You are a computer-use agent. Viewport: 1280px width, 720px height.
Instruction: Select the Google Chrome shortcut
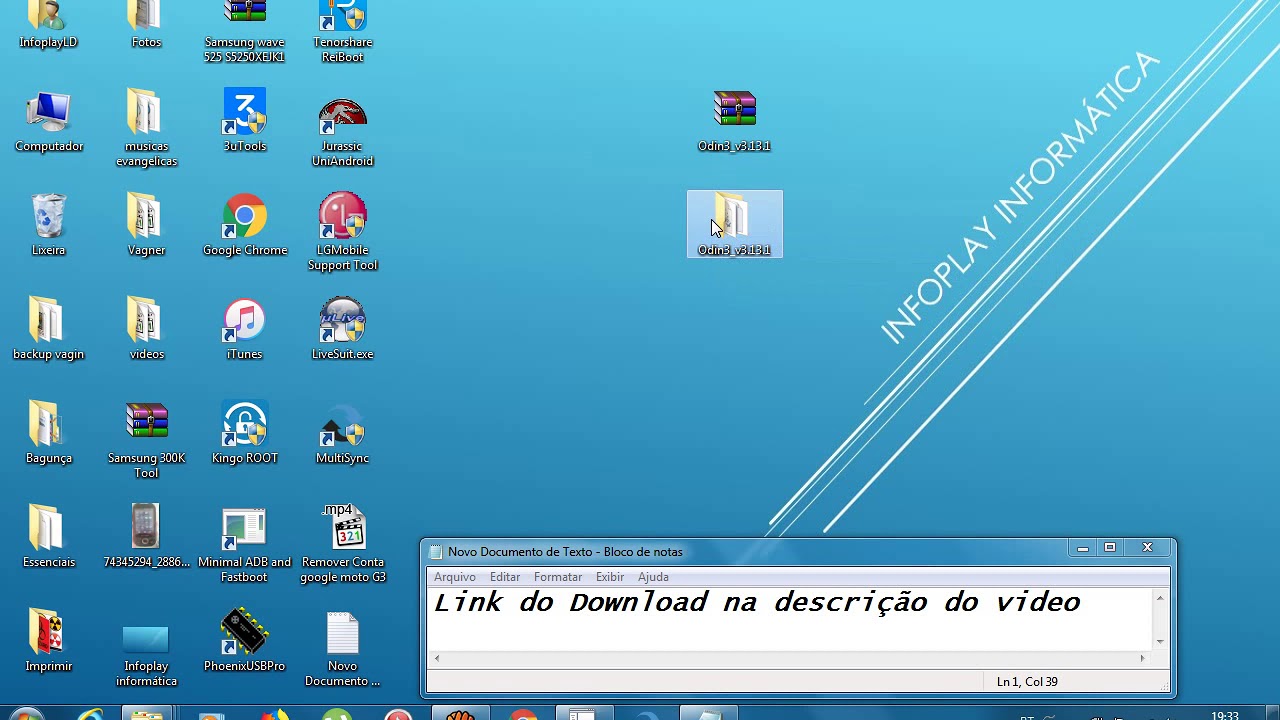pos(244,226)
